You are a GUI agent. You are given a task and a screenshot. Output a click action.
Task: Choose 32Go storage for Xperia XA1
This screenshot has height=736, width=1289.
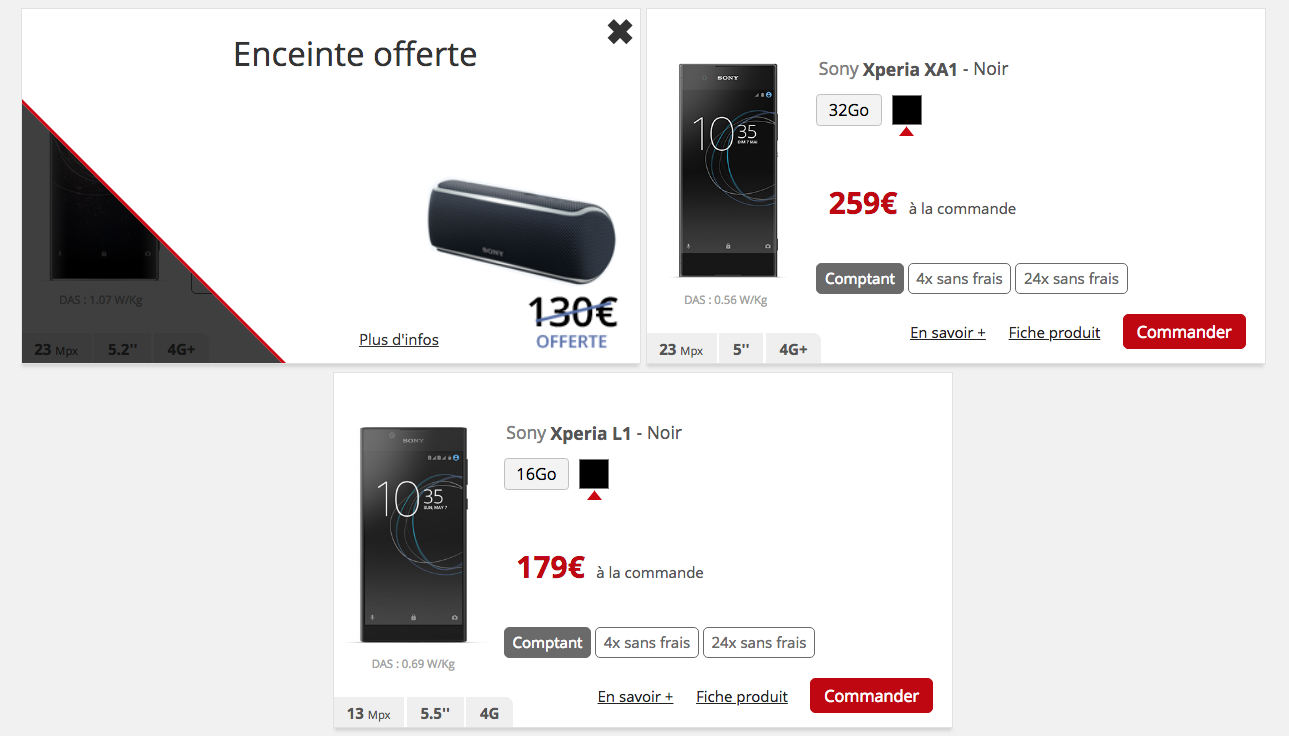point(849,110)
